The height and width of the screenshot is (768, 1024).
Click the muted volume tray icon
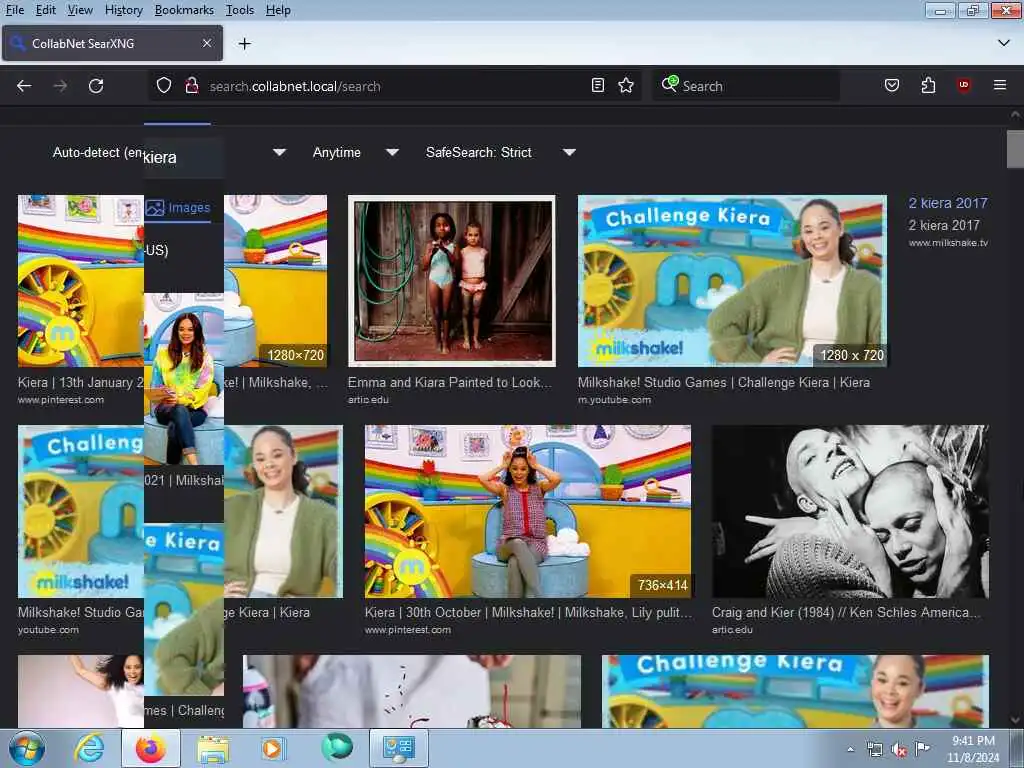click(x=899, y=750)
